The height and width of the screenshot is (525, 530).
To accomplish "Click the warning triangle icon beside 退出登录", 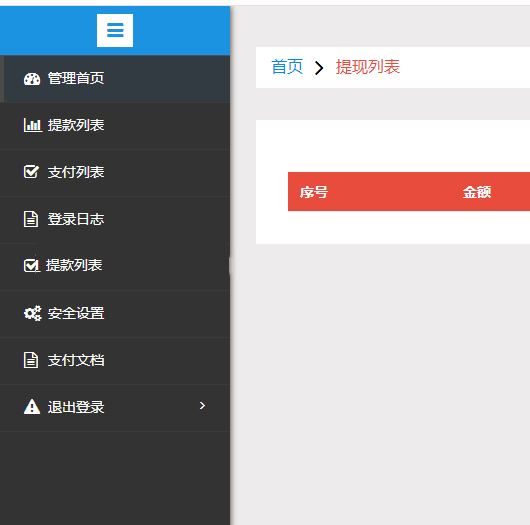I will tap(32, 407).
